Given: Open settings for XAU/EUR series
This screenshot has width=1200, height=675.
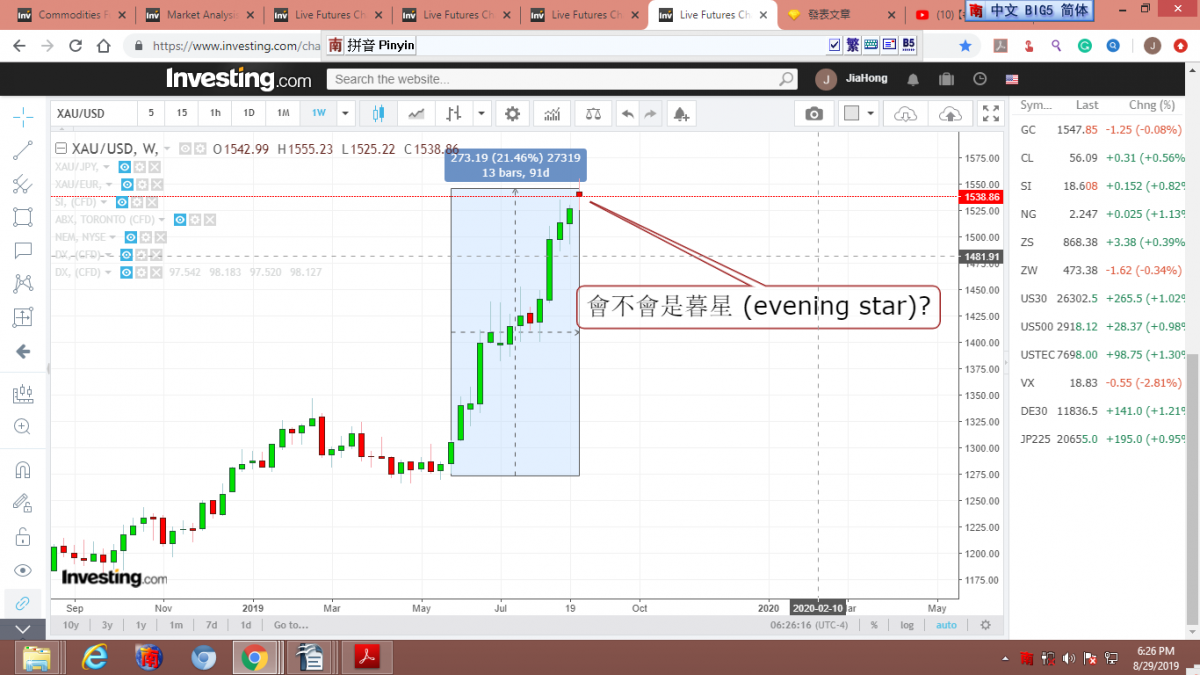Looking at the screenshot, I should [x=141, y=184].
